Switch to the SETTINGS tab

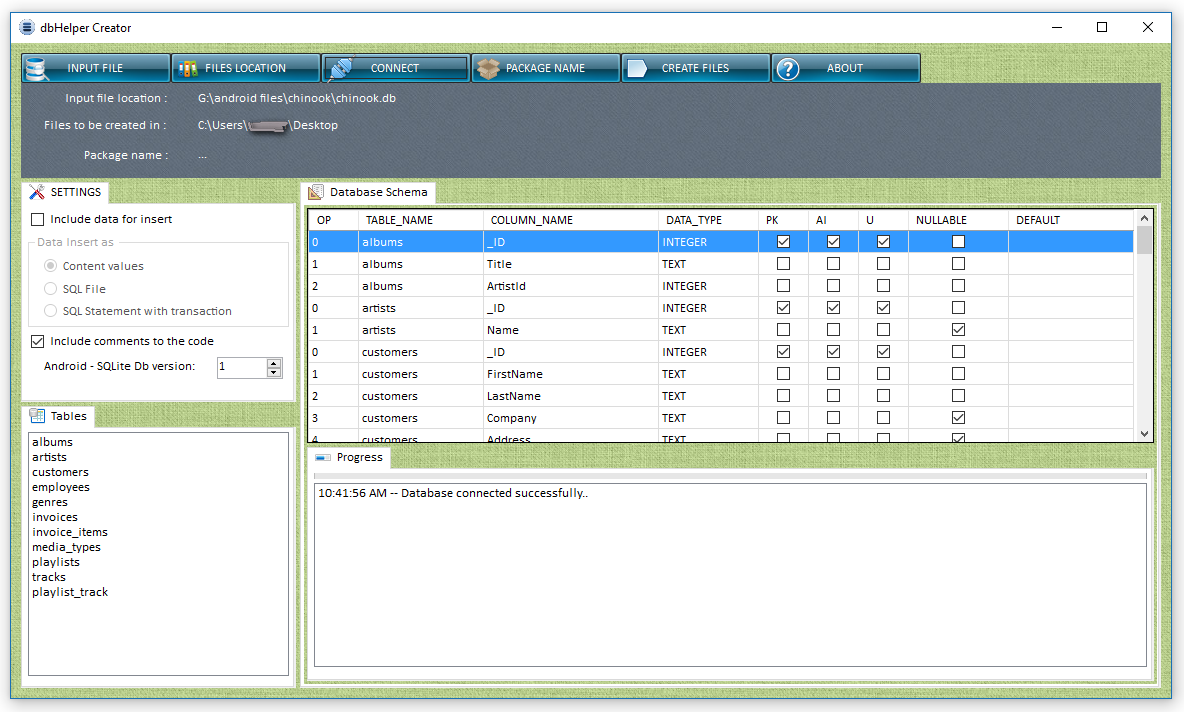(66, 192)
